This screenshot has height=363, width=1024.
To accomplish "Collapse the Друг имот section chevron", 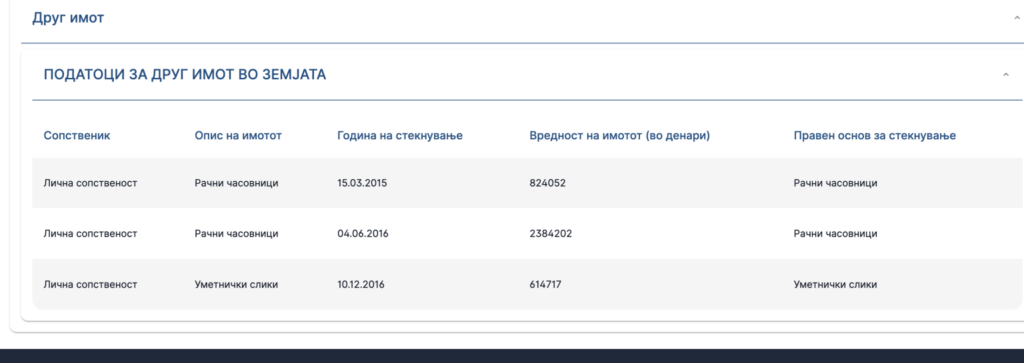I will [x=1017, y=18].
